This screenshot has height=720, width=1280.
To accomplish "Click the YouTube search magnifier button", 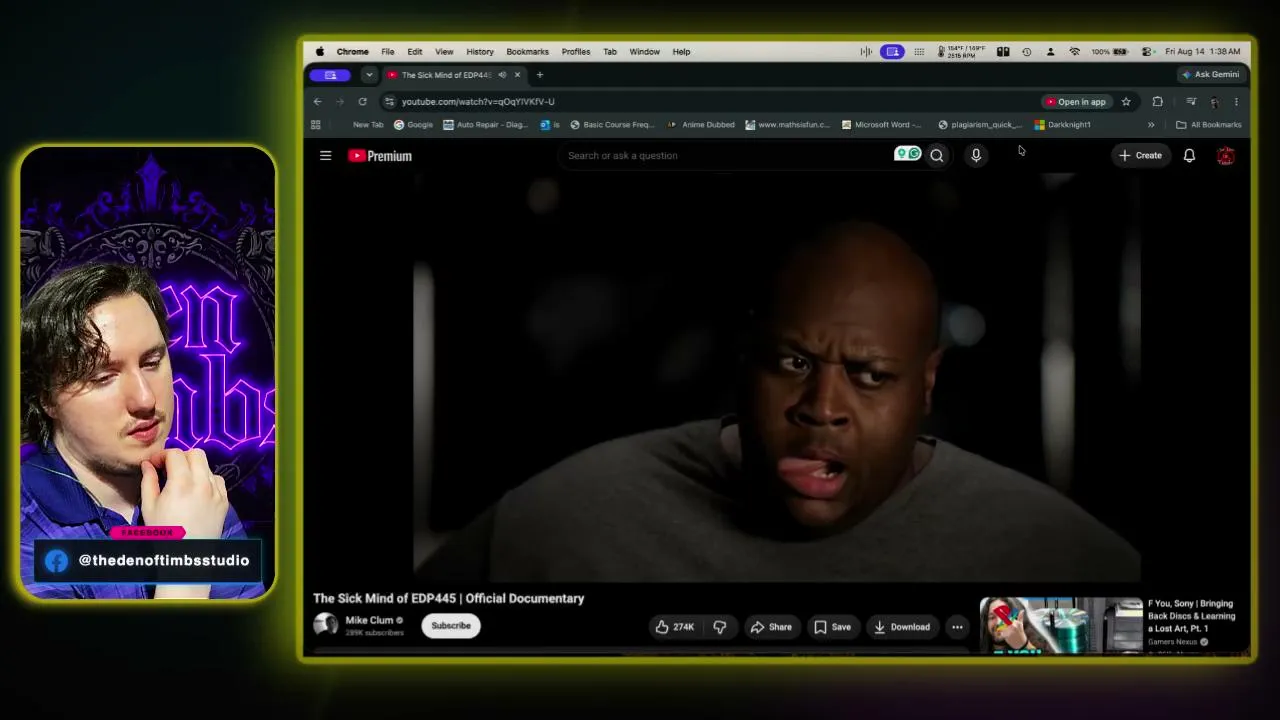I will tap(937, 156).
